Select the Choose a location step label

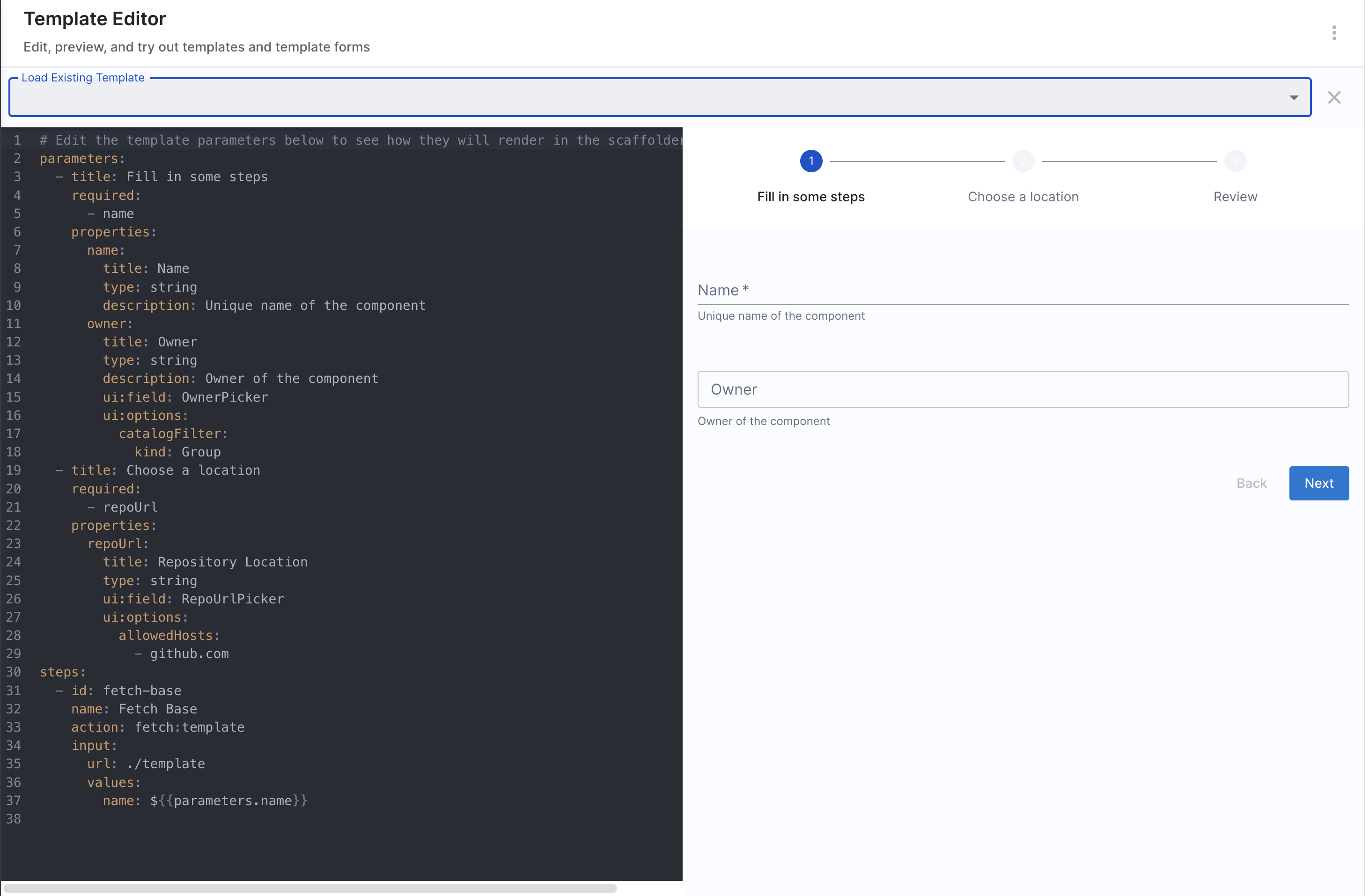pyautogui.click(x=1023, y=197)
